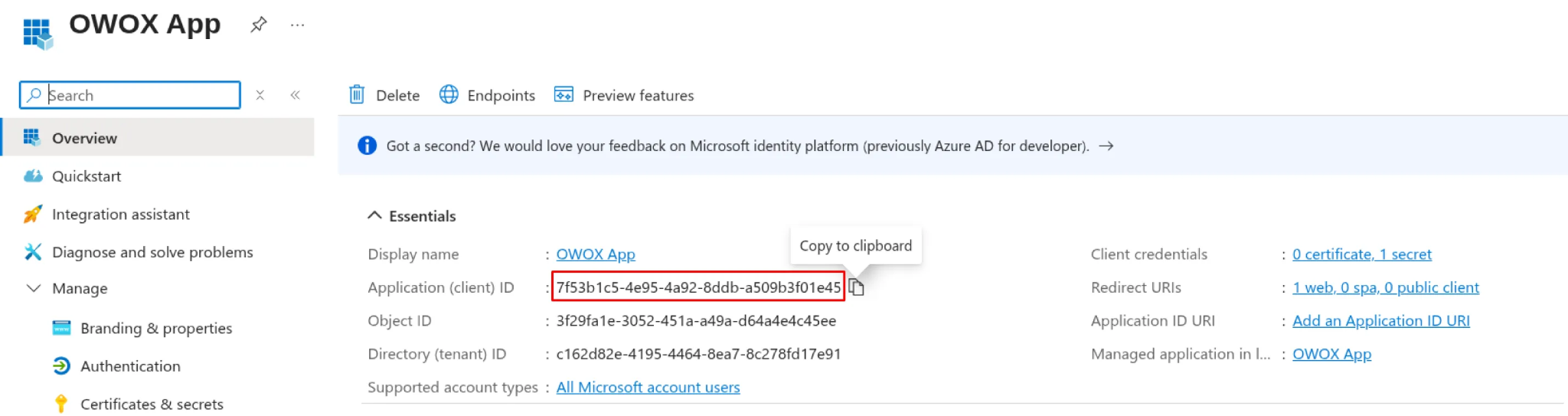
Task: Click the Microsoft identity platform feedback message
Action: pos(737,146)
